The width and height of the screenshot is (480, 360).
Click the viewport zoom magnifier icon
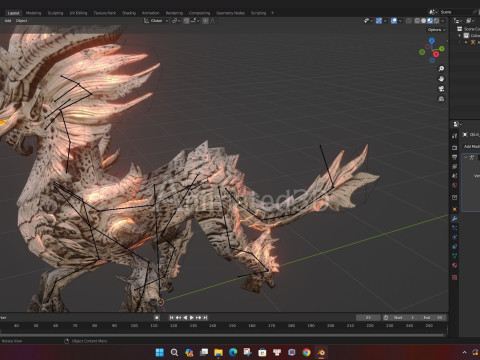pyautogui.click(x=441, y=69)
